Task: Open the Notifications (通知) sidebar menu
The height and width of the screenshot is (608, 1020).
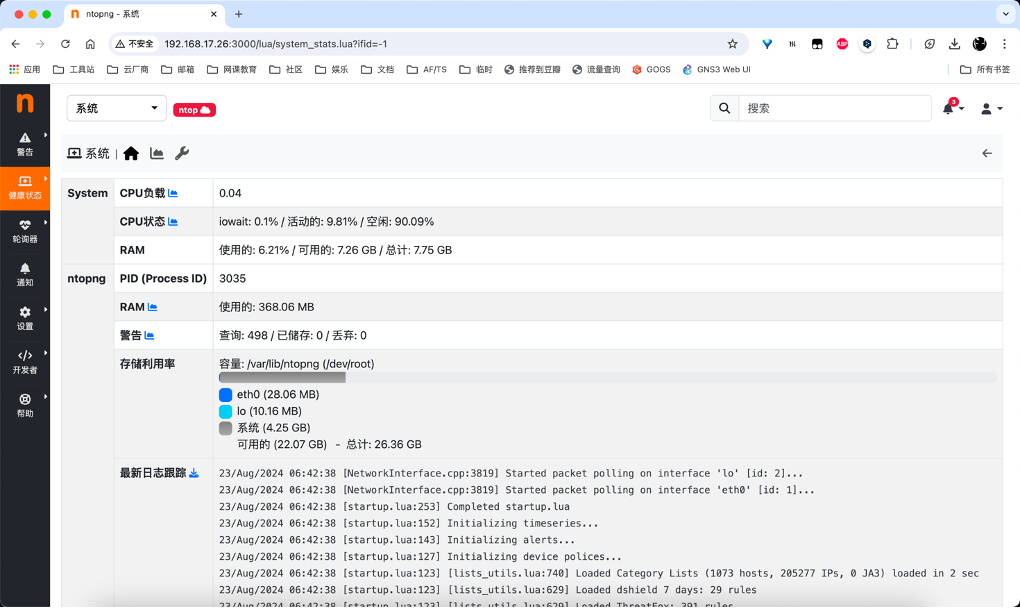Action: (x=25, y=275)
